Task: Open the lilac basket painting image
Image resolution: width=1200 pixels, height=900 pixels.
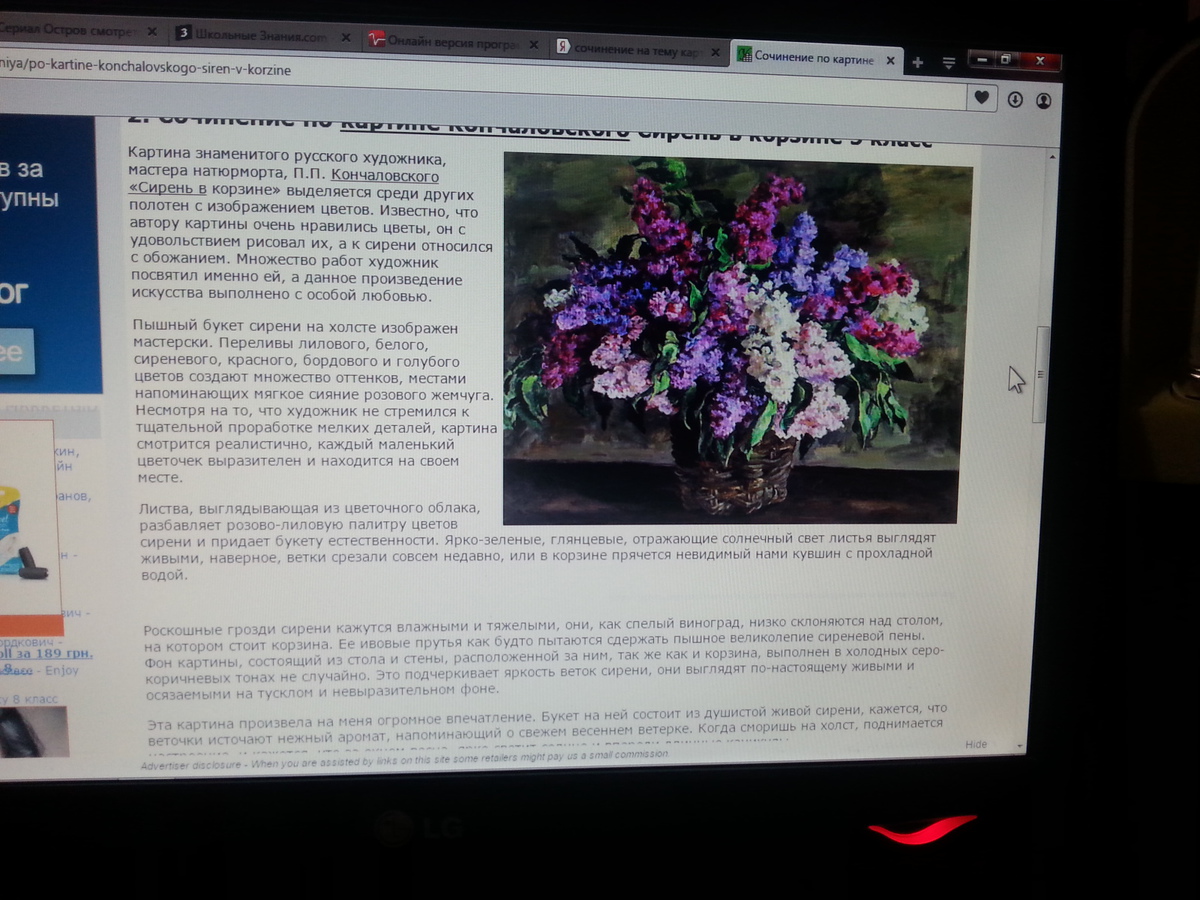Action: (x=736, y=340)
